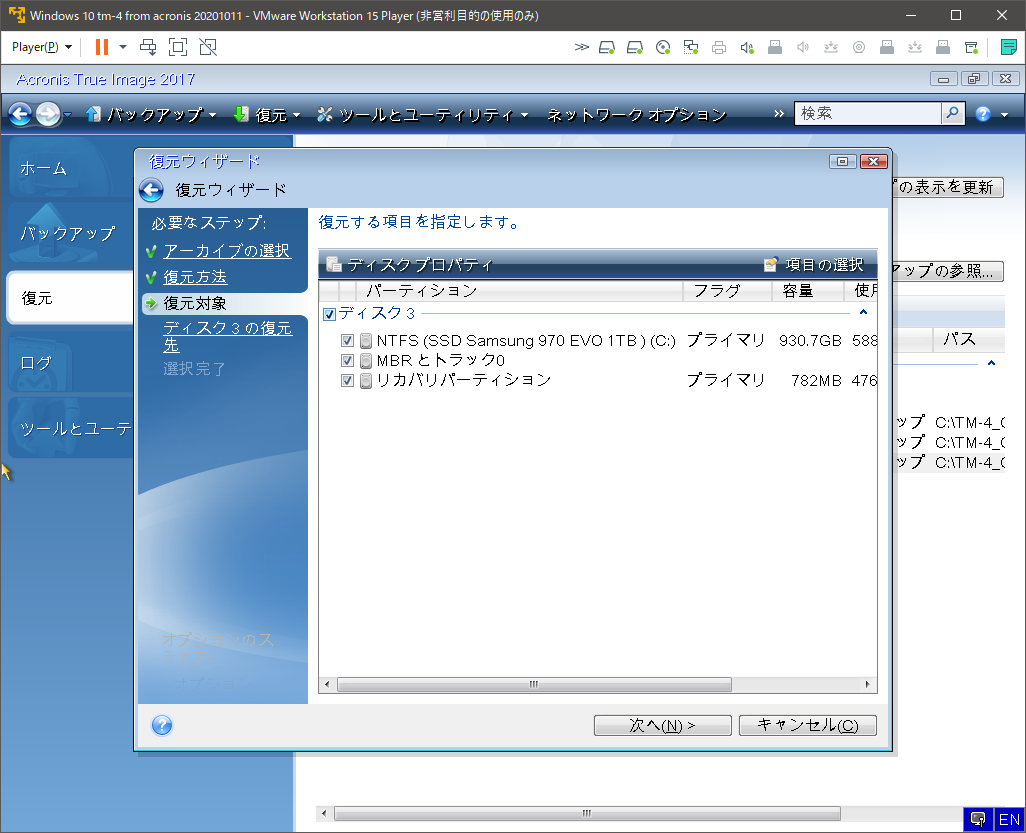Open the ツールとユーティリティ toolbar menu
1026x833 pixels.
423,115
